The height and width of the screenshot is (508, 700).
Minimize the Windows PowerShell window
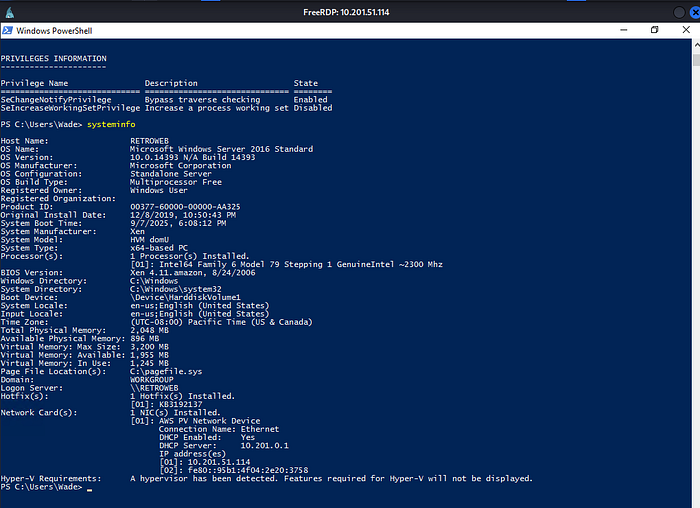click(x=624, y=30)
